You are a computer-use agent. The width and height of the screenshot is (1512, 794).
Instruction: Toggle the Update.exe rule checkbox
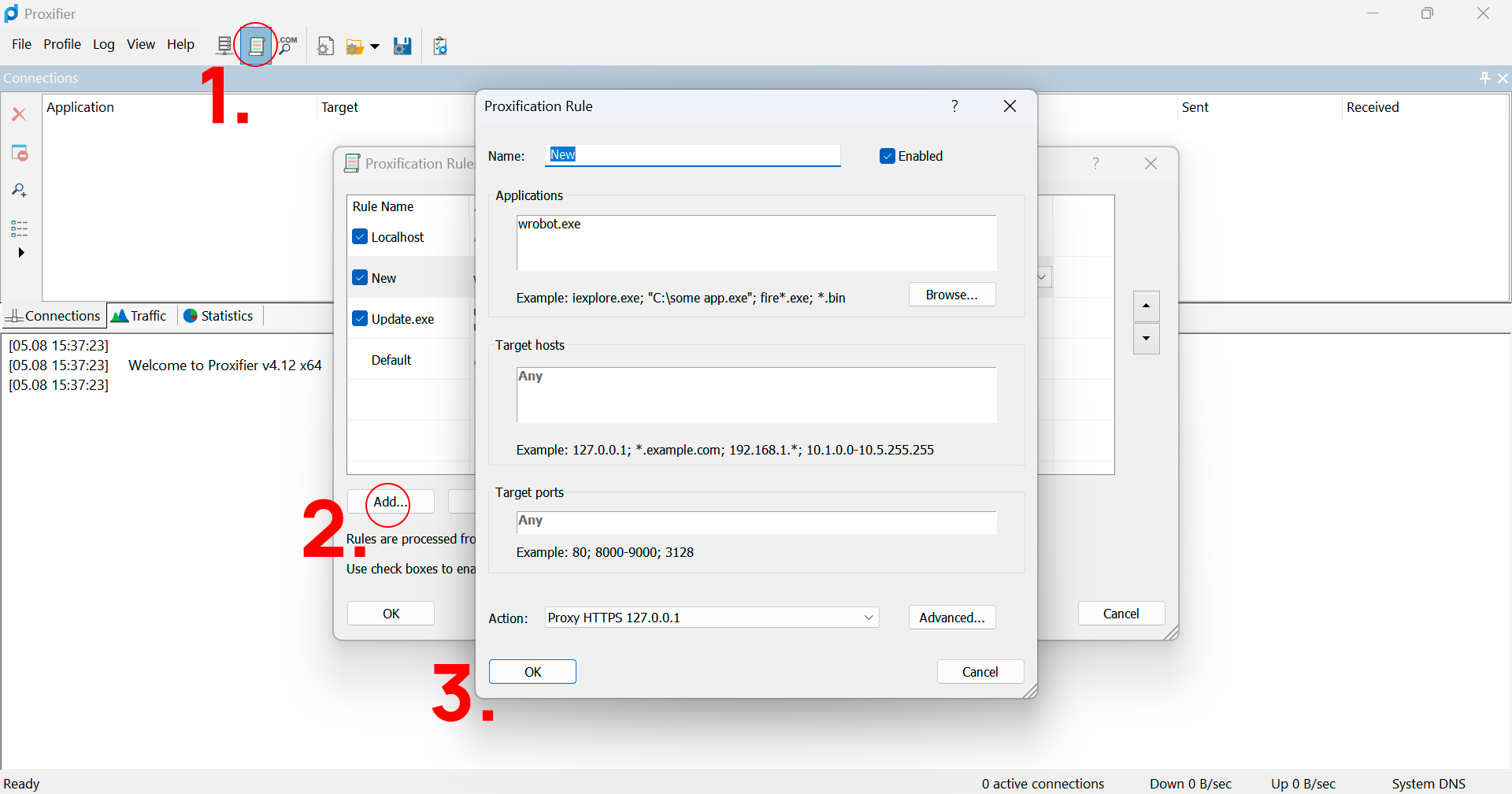click(x=360, y=318)
